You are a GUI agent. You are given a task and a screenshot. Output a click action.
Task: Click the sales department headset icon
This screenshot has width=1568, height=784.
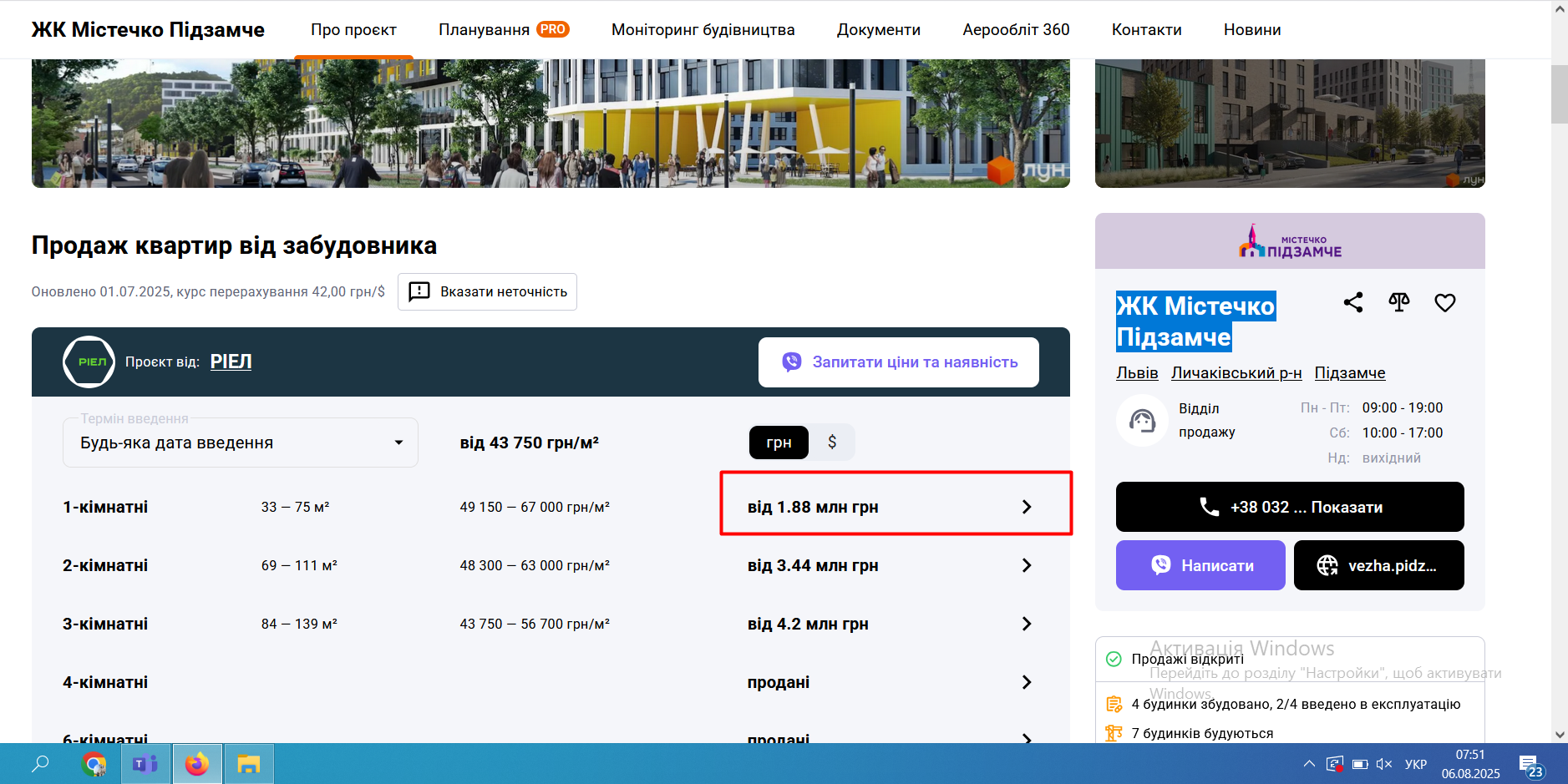click(x=1142, y=420)
